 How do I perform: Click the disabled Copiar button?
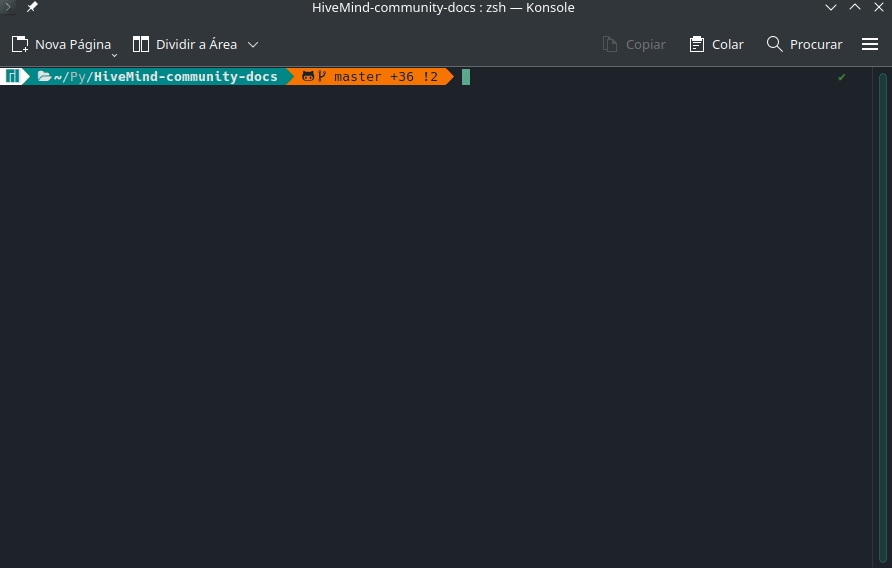(x=634, y=44)
